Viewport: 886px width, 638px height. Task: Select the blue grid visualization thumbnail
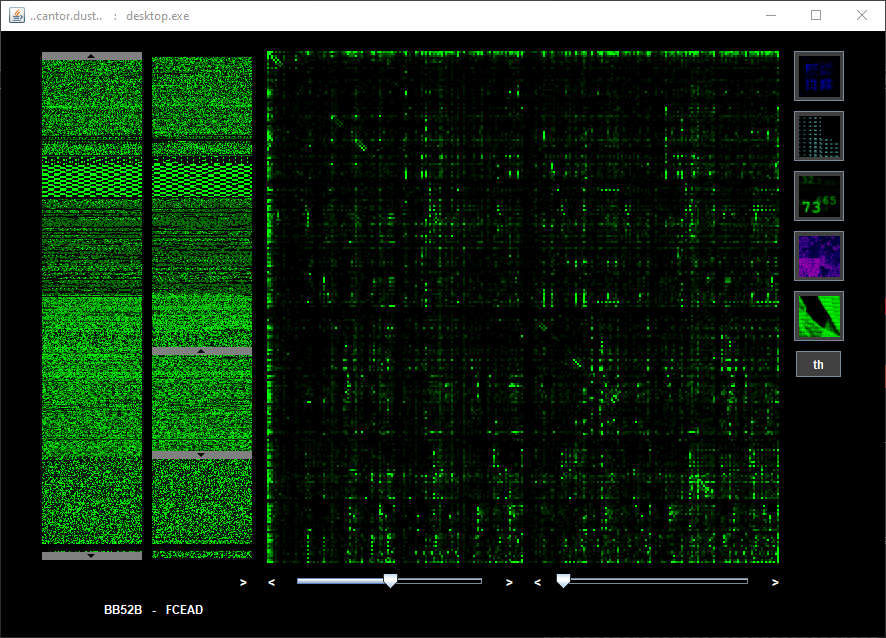click(818, 76)
